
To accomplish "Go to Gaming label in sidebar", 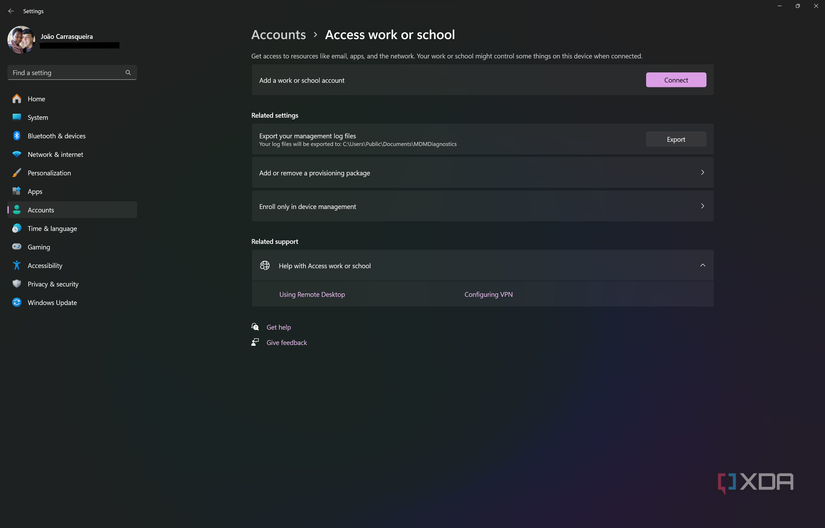I will point(39,247).
